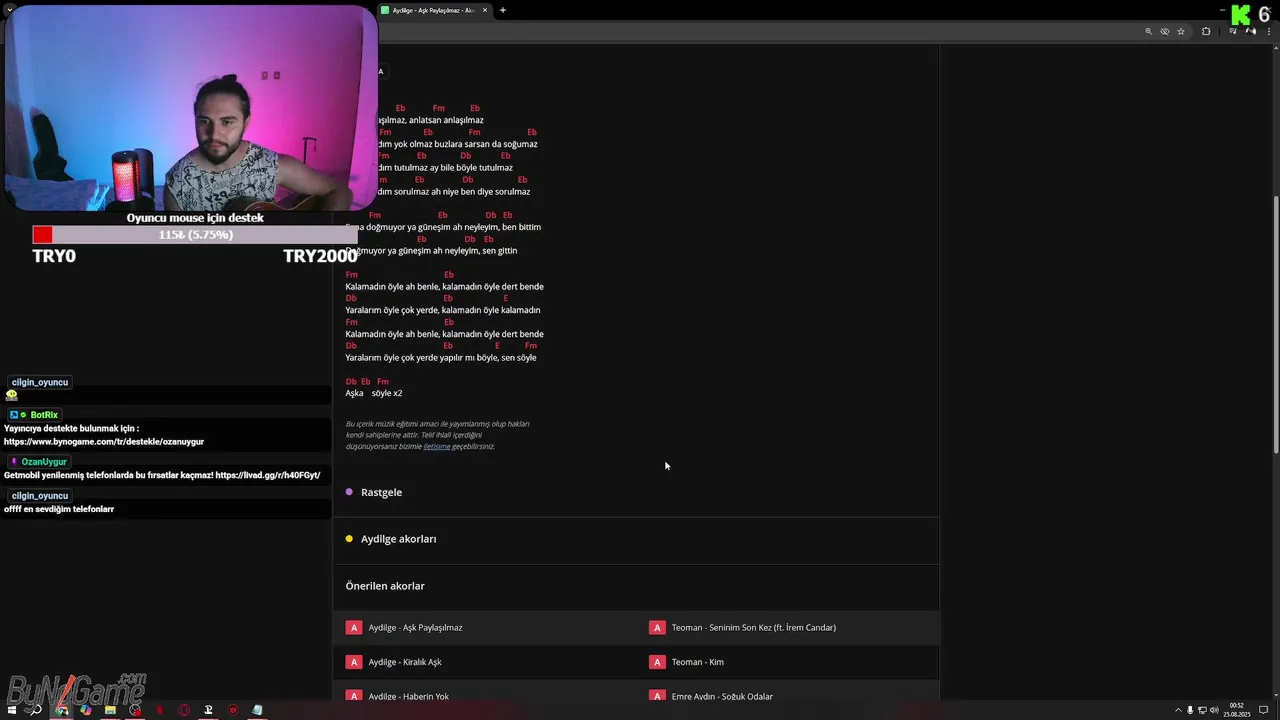This screenshot has height=720, width=1280.
Task: Click the iletişime contact link
Action: coord(436,446)
